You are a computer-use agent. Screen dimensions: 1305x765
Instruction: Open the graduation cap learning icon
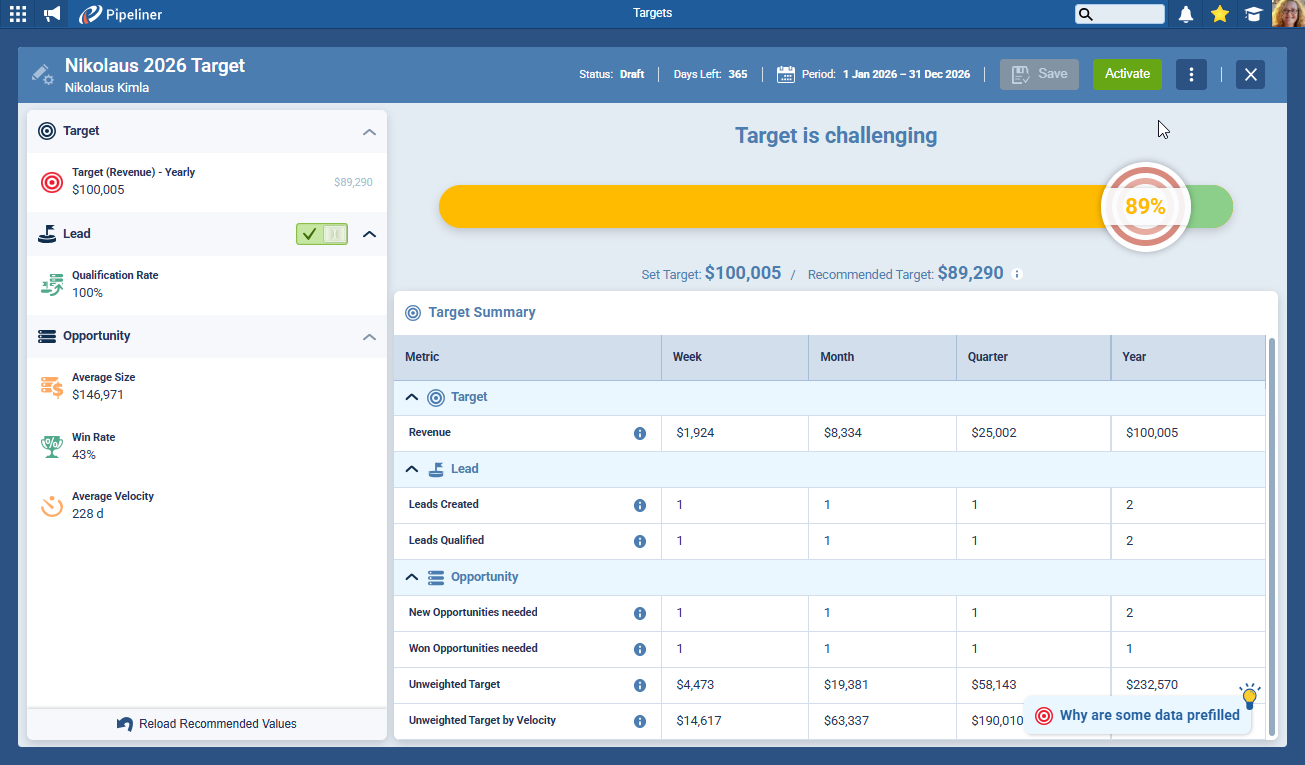[1252, 14]
